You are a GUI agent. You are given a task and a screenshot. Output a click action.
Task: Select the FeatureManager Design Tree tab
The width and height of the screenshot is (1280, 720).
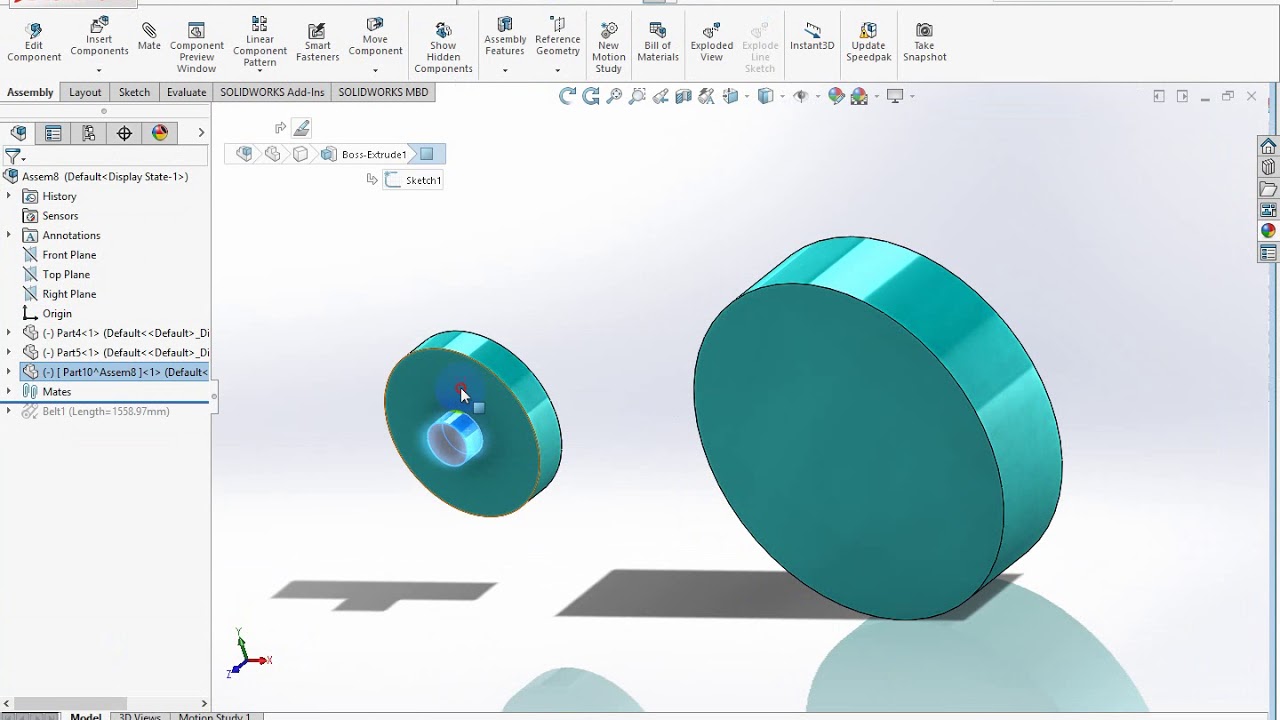18,133
